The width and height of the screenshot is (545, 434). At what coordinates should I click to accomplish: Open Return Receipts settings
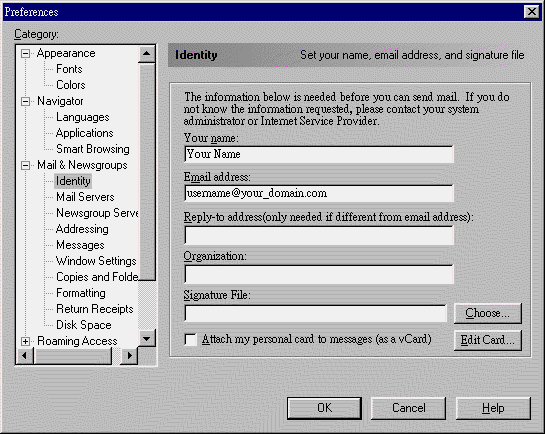point(95,309)
